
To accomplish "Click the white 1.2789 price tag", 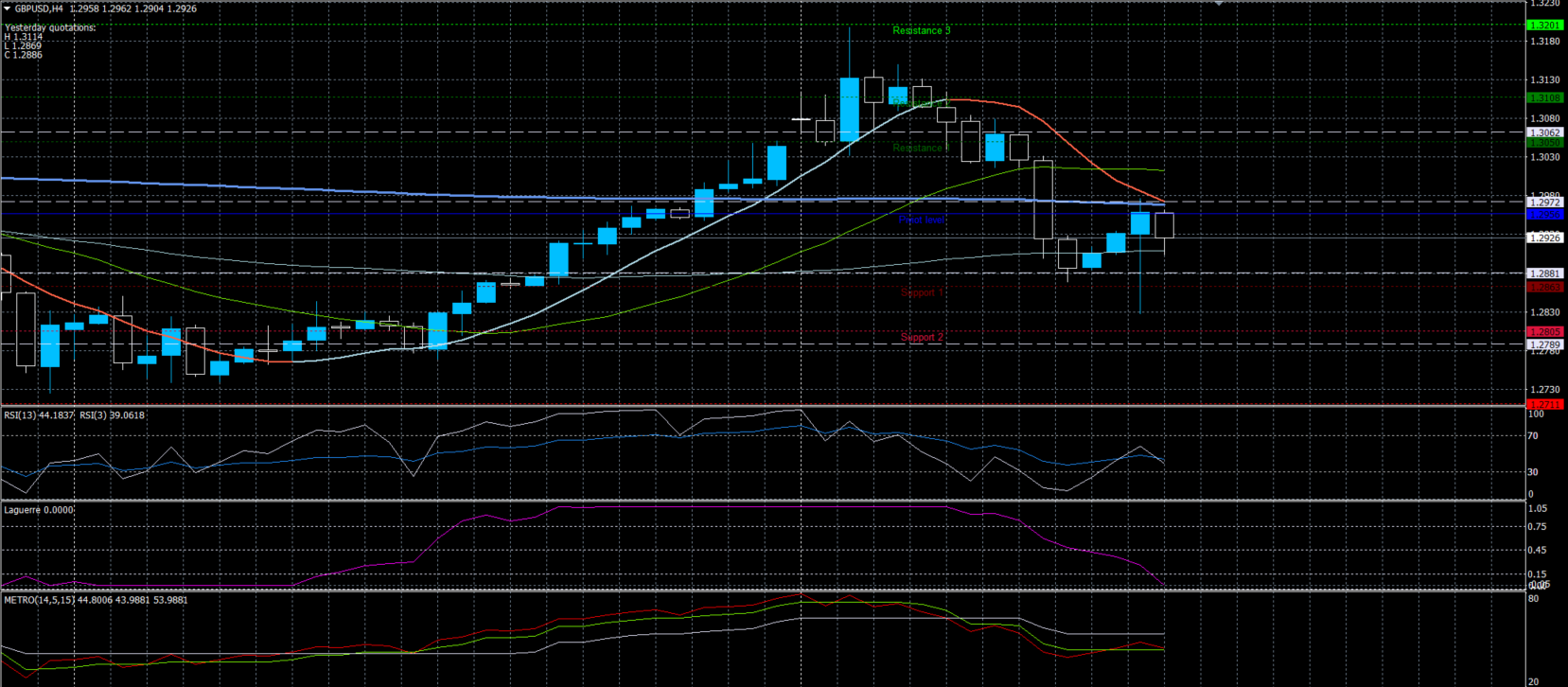I will 1545,344.
